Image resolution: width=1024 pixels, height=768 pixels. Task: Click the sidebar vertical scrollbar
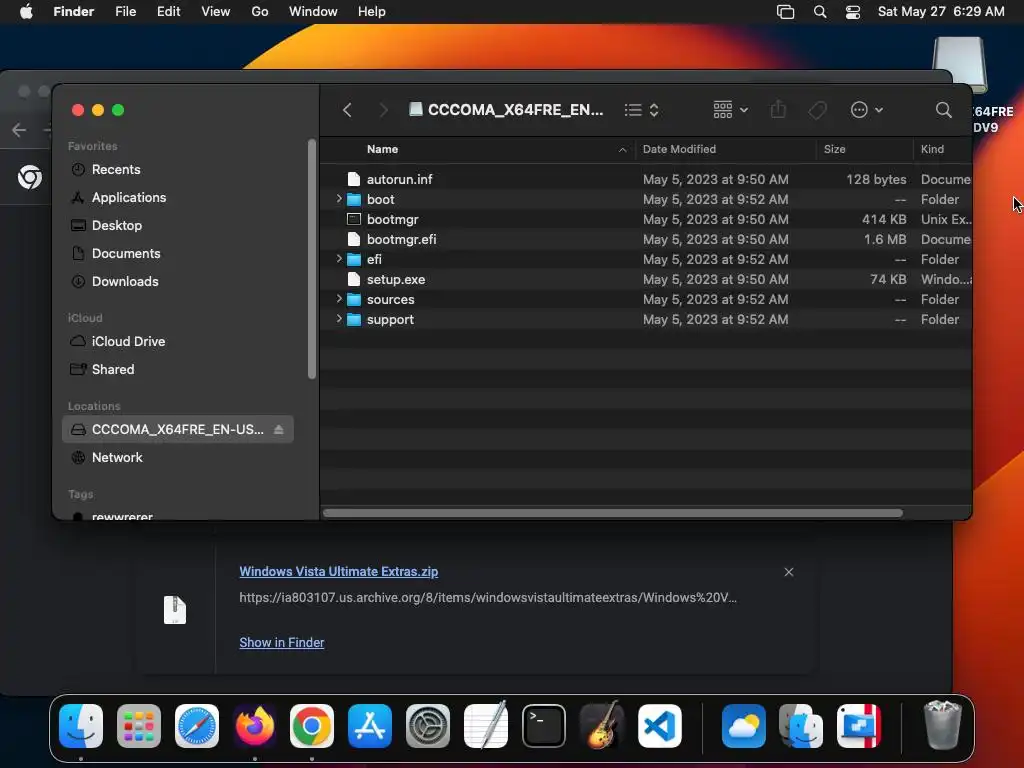312,259
